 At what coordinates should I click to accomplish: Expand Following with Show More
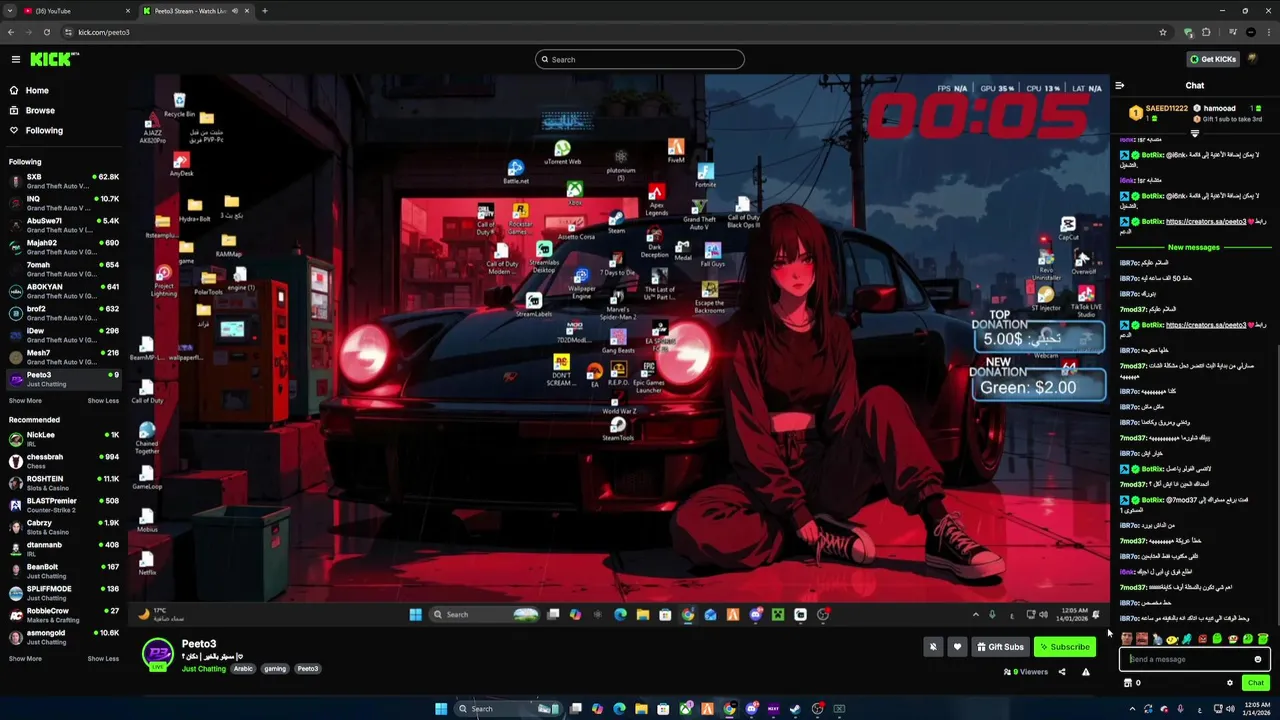click(x=25, y=401)
